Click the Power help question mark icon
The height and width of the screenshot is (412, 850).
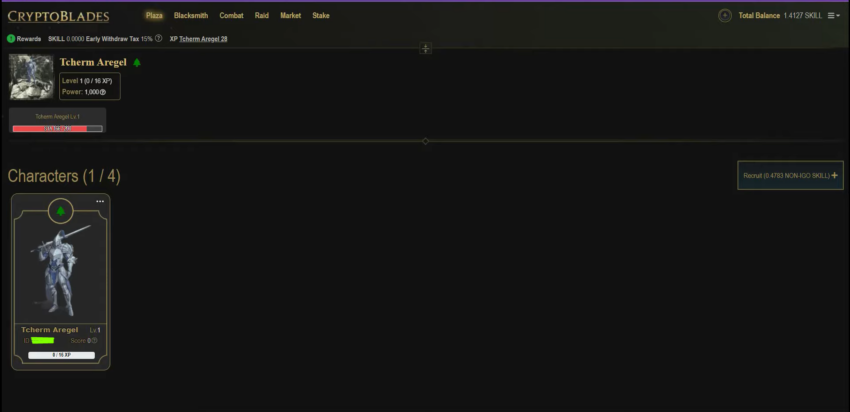103,92
